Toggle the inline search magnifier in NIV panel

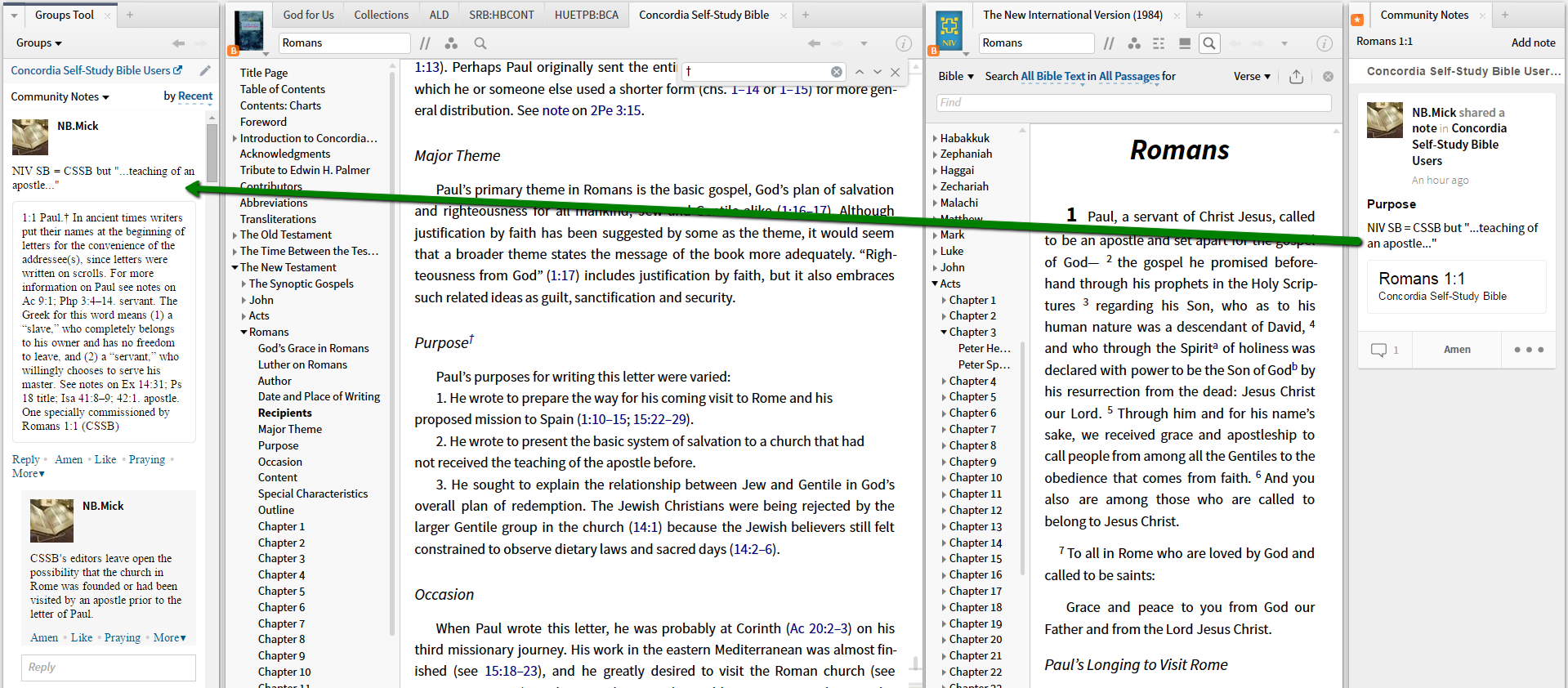(1210, 43)
